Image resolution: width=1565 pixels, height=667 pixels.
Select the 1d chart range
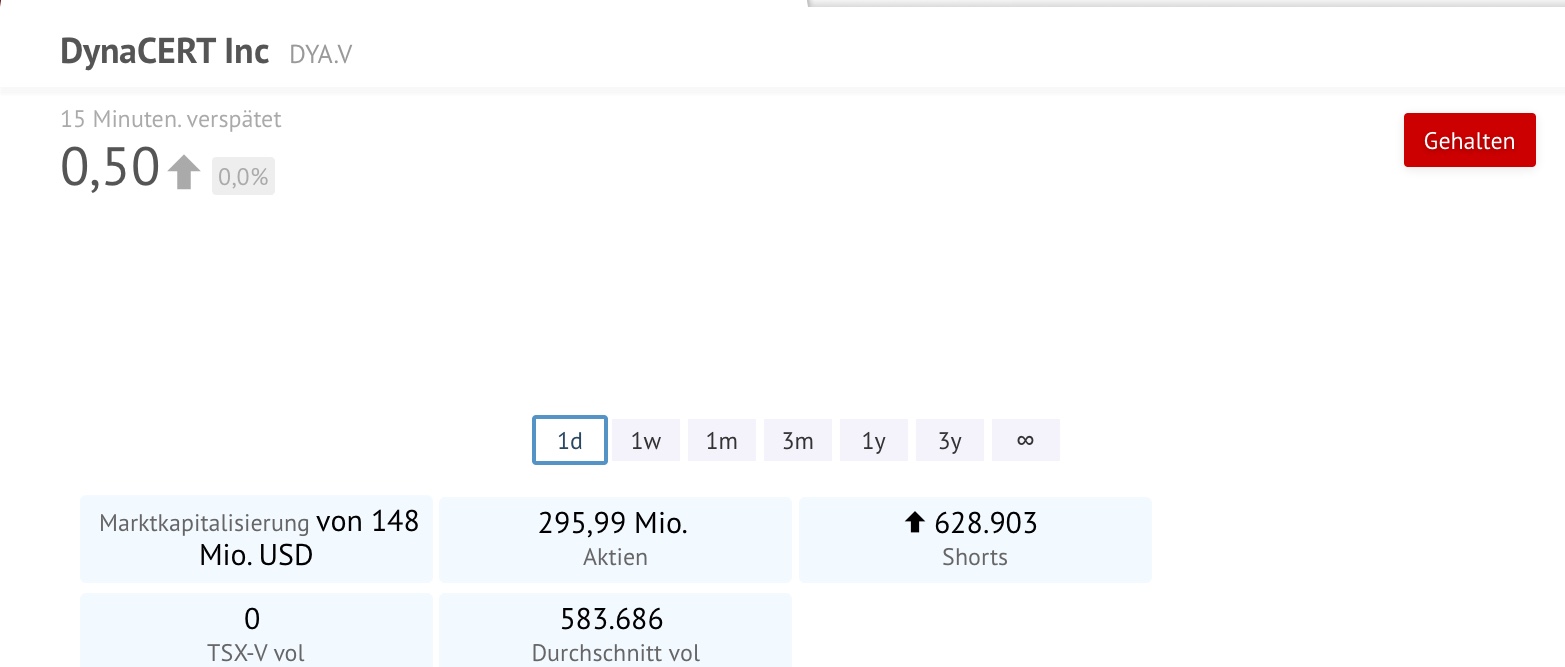[569, 440]
